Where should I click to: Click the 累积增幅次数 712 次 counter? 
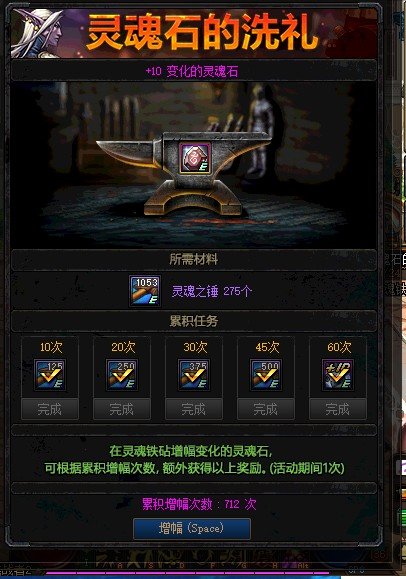click(199, 504)
